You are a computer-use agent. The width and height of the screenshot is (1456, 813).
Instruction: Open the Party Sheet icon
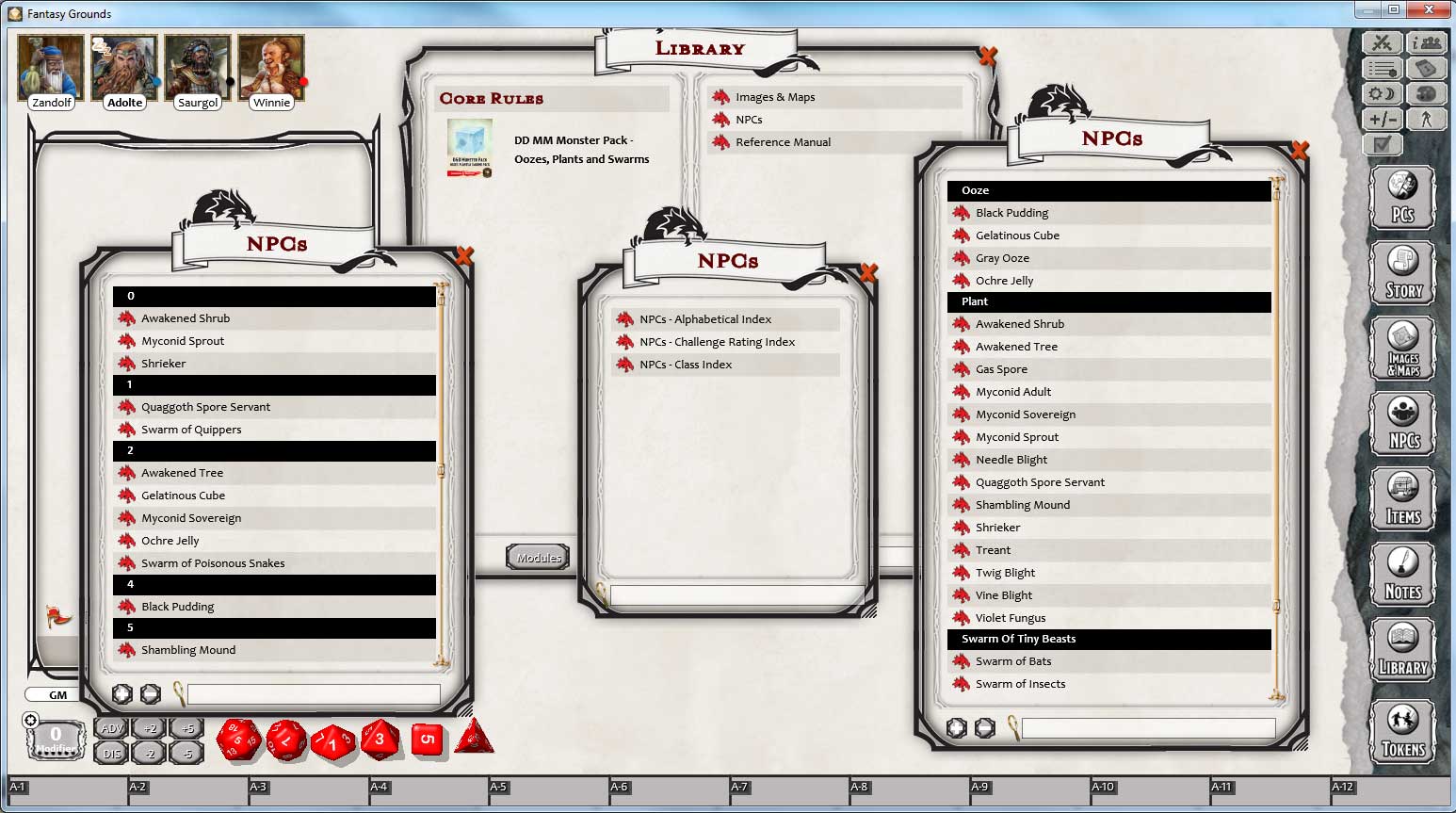(x=1426, y=41)
